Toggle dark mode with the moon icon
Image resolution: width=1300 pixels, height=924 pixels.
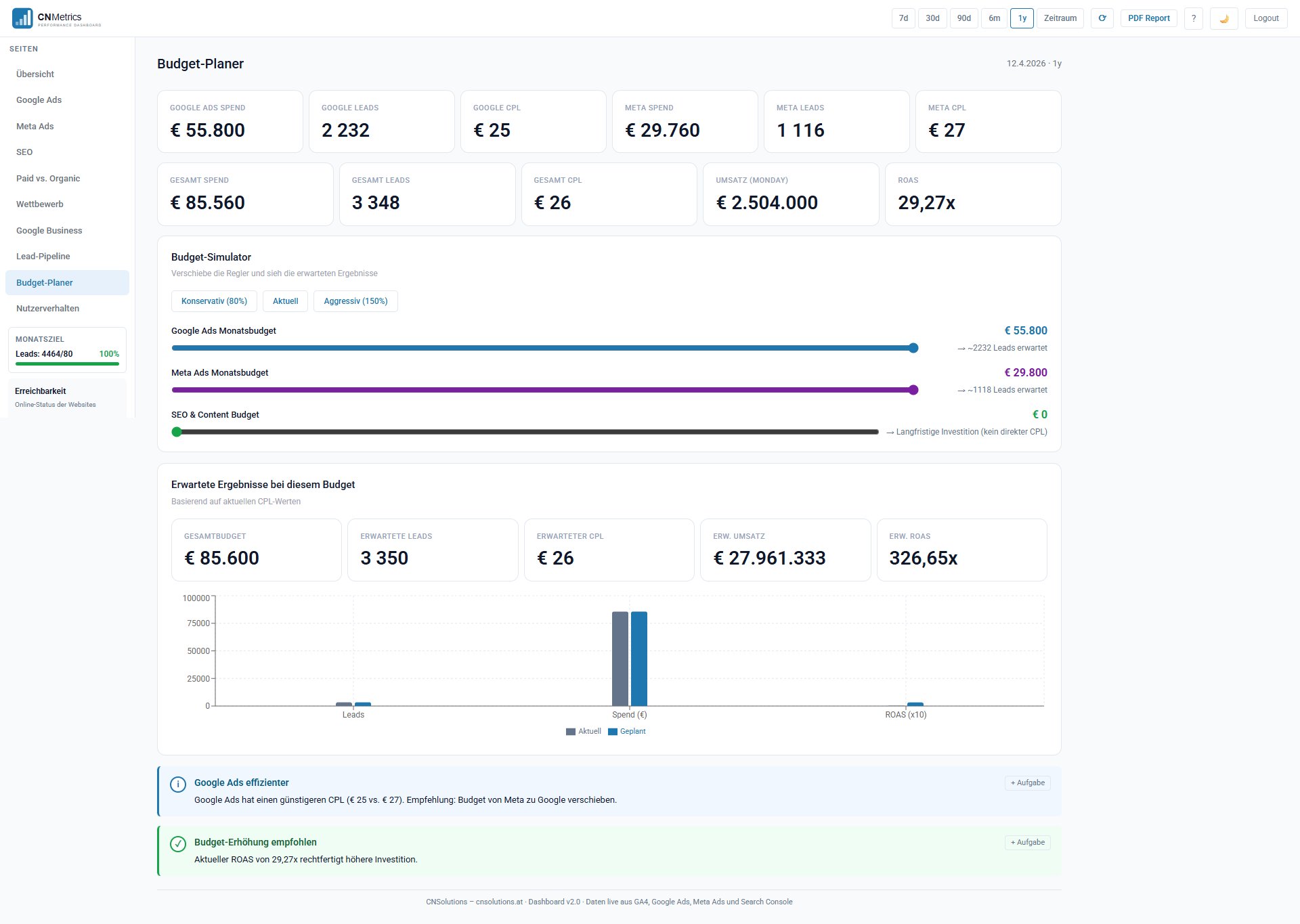tap(1224, 18)
